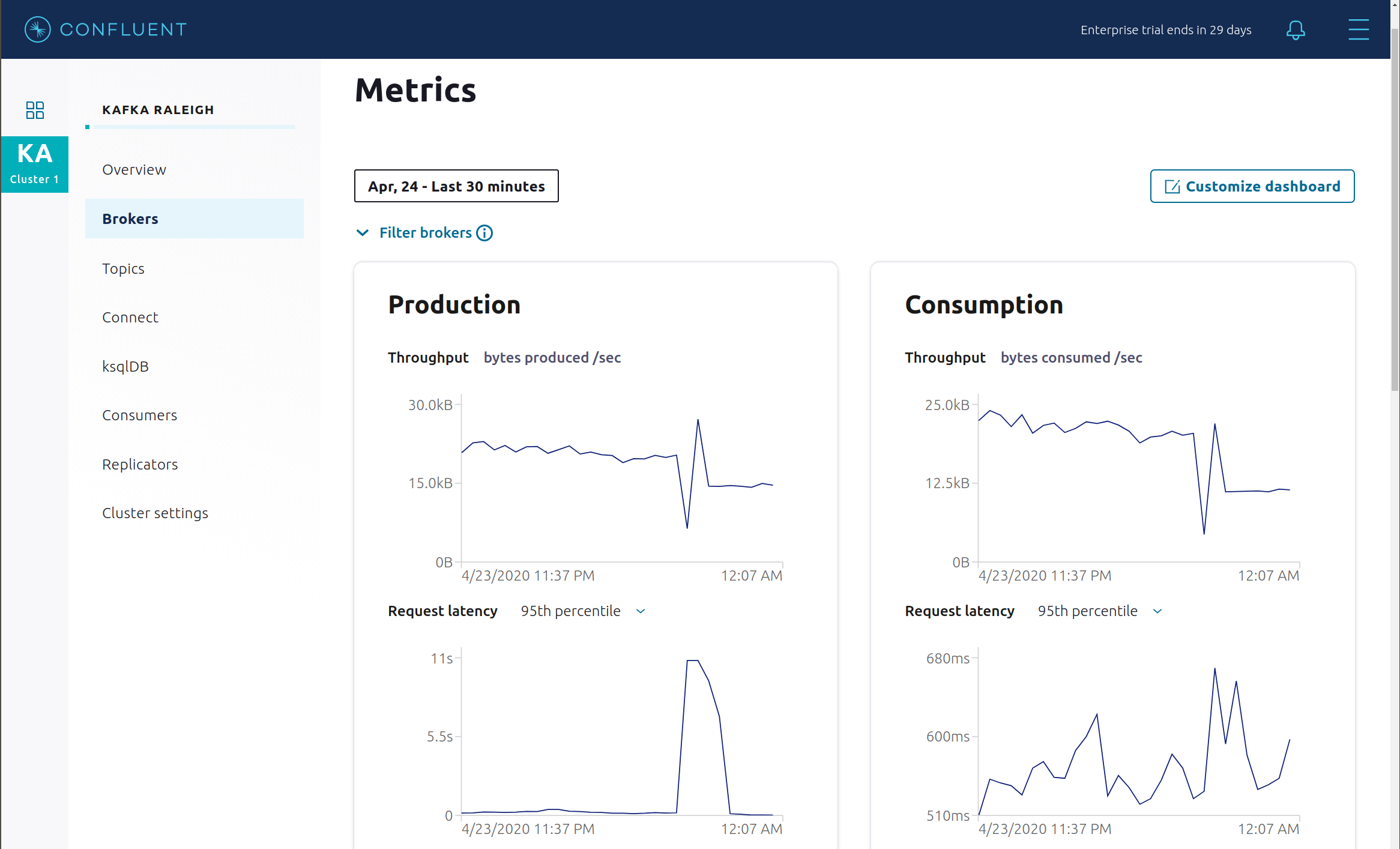Open ksqlDB in the sidebar

pos(125,366)
